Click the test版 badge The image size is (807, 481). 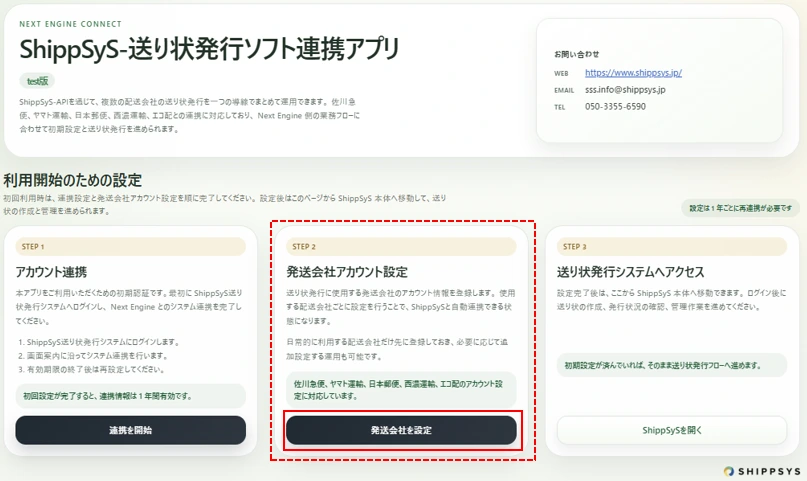[37, 81]
